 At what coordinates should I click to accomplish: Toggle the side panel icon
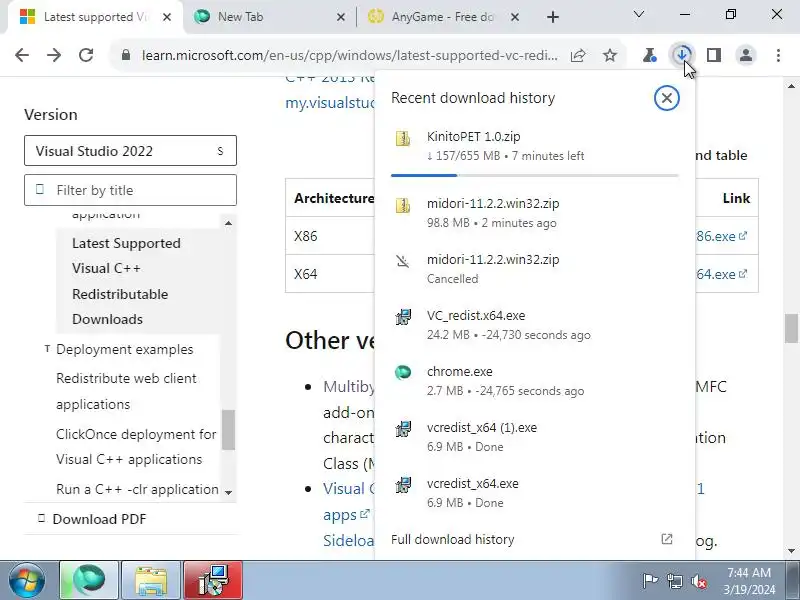(714, 55)
